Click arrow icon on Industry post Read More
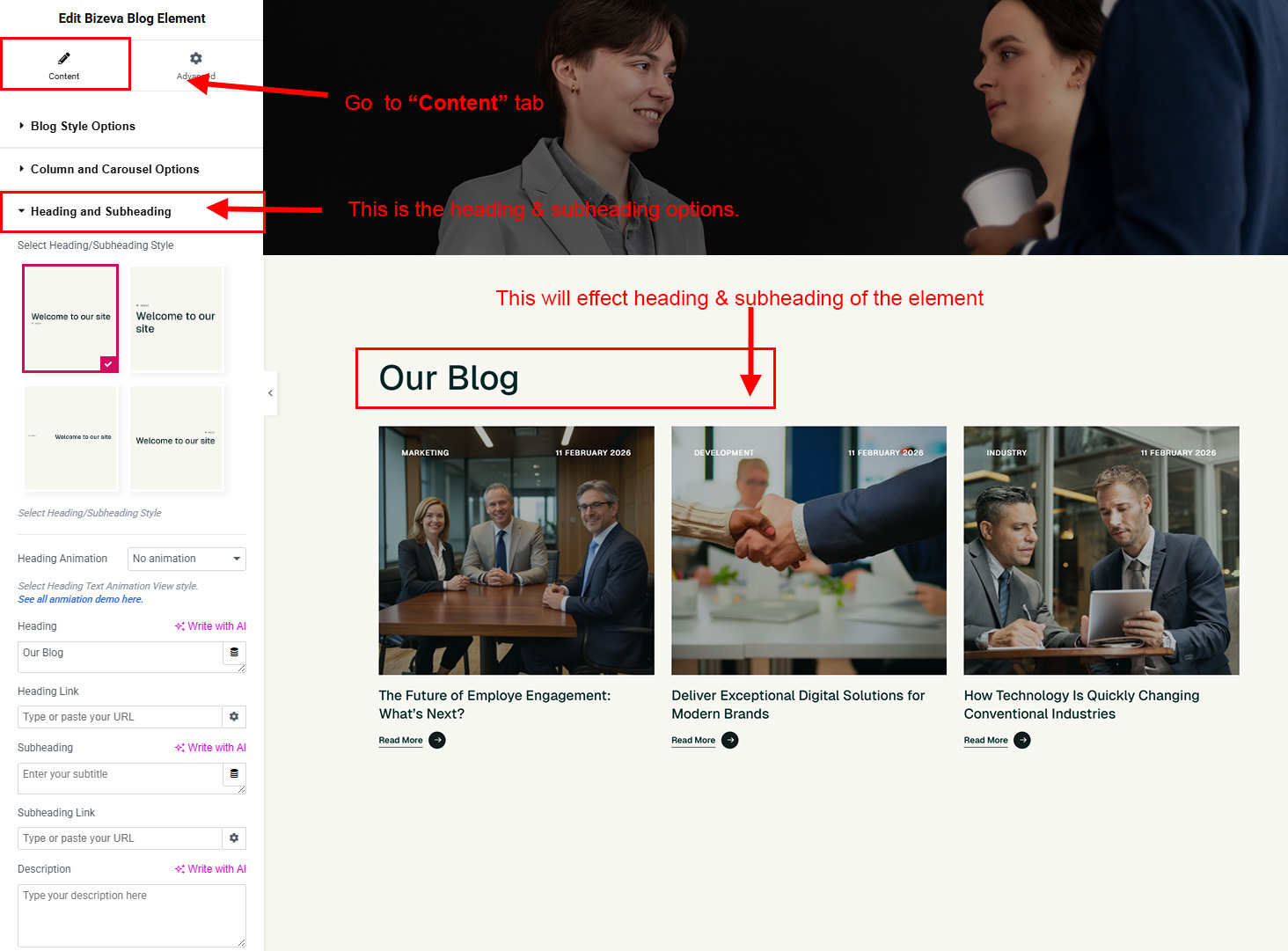 coord(1022,741)
